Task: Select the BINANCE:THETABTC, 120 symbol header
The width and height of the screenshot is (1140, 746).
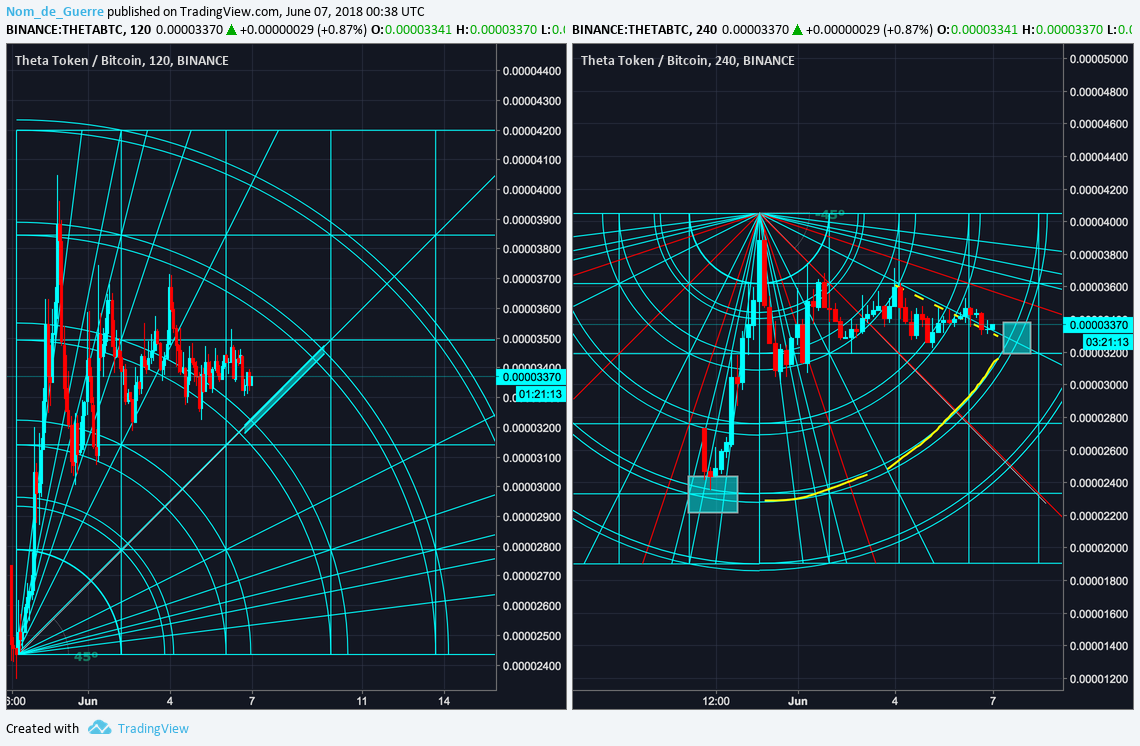Action: click(x=79, y=30)
